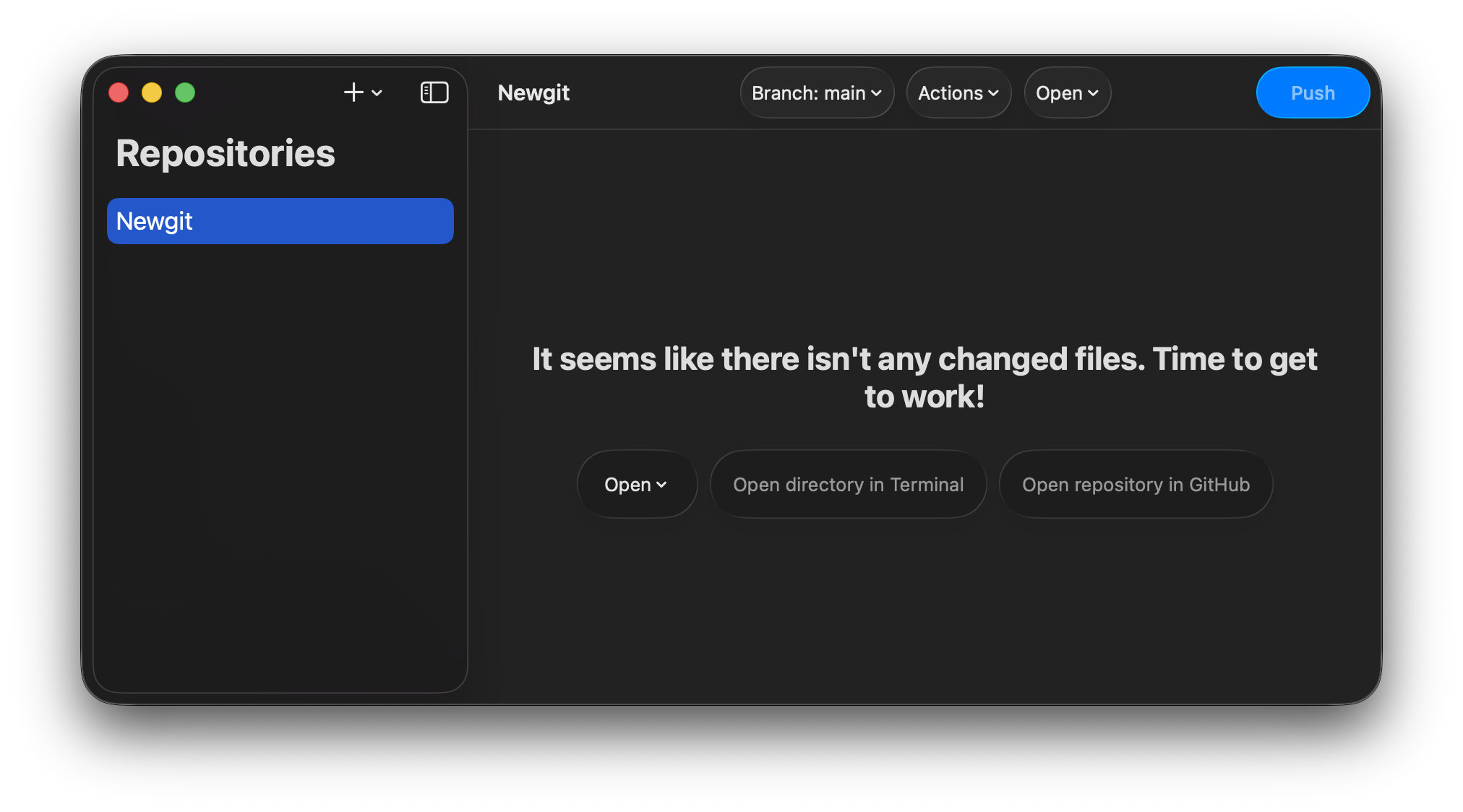Minimize the window with the yellow button
This screenshot has height=812, width=1463.
(x=152, y=92)
